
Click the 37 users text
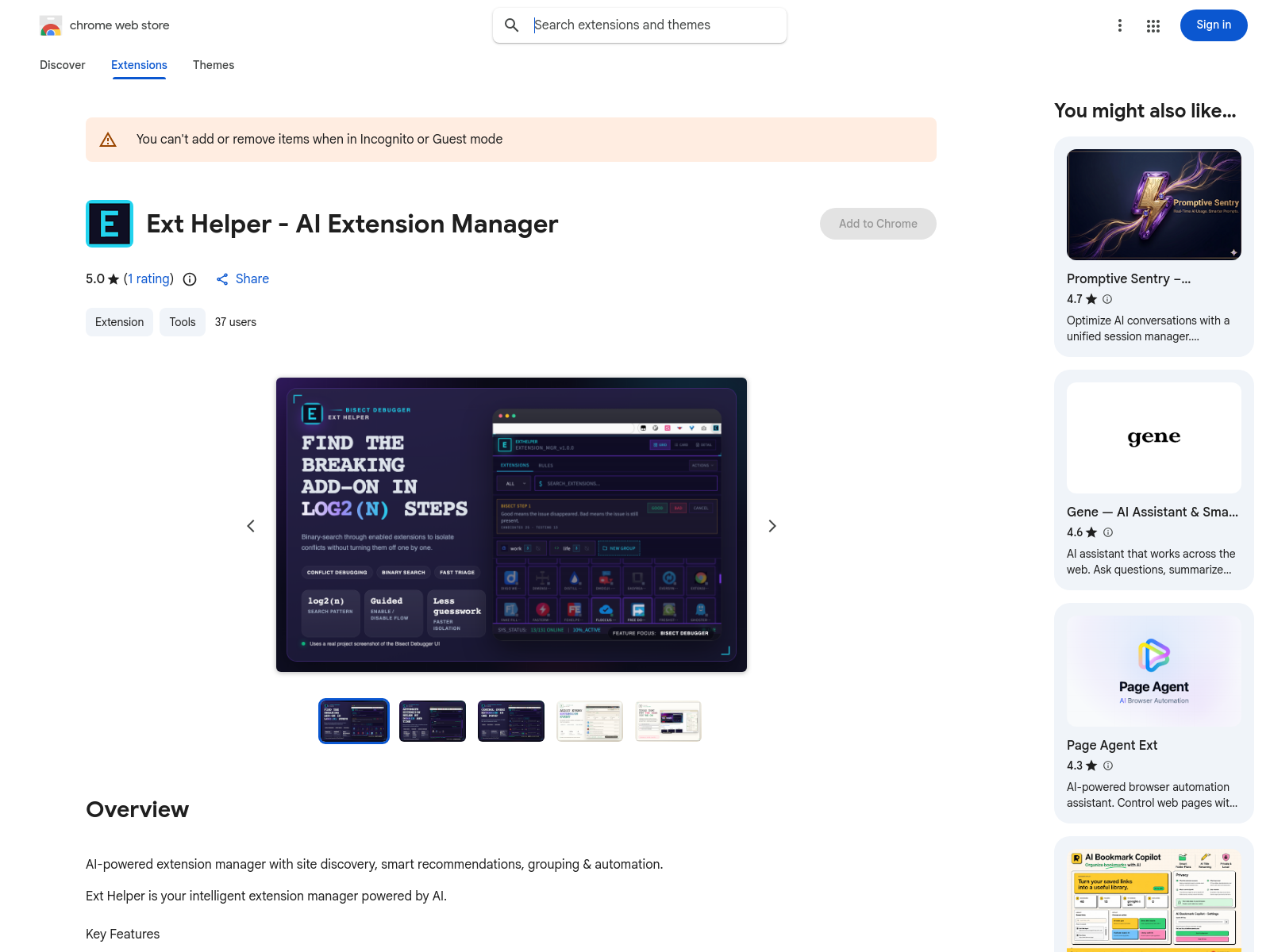click(236, 322)
